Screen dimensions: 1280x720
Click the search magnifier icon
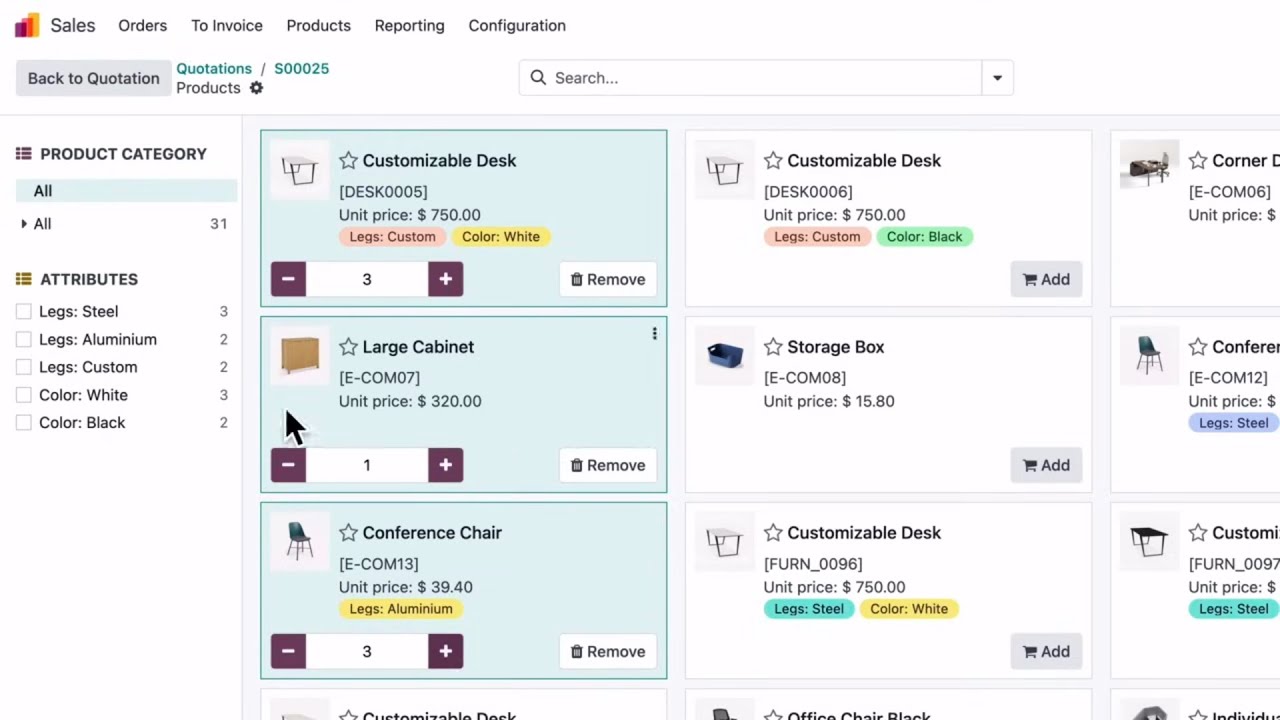(x=538, y=78)
